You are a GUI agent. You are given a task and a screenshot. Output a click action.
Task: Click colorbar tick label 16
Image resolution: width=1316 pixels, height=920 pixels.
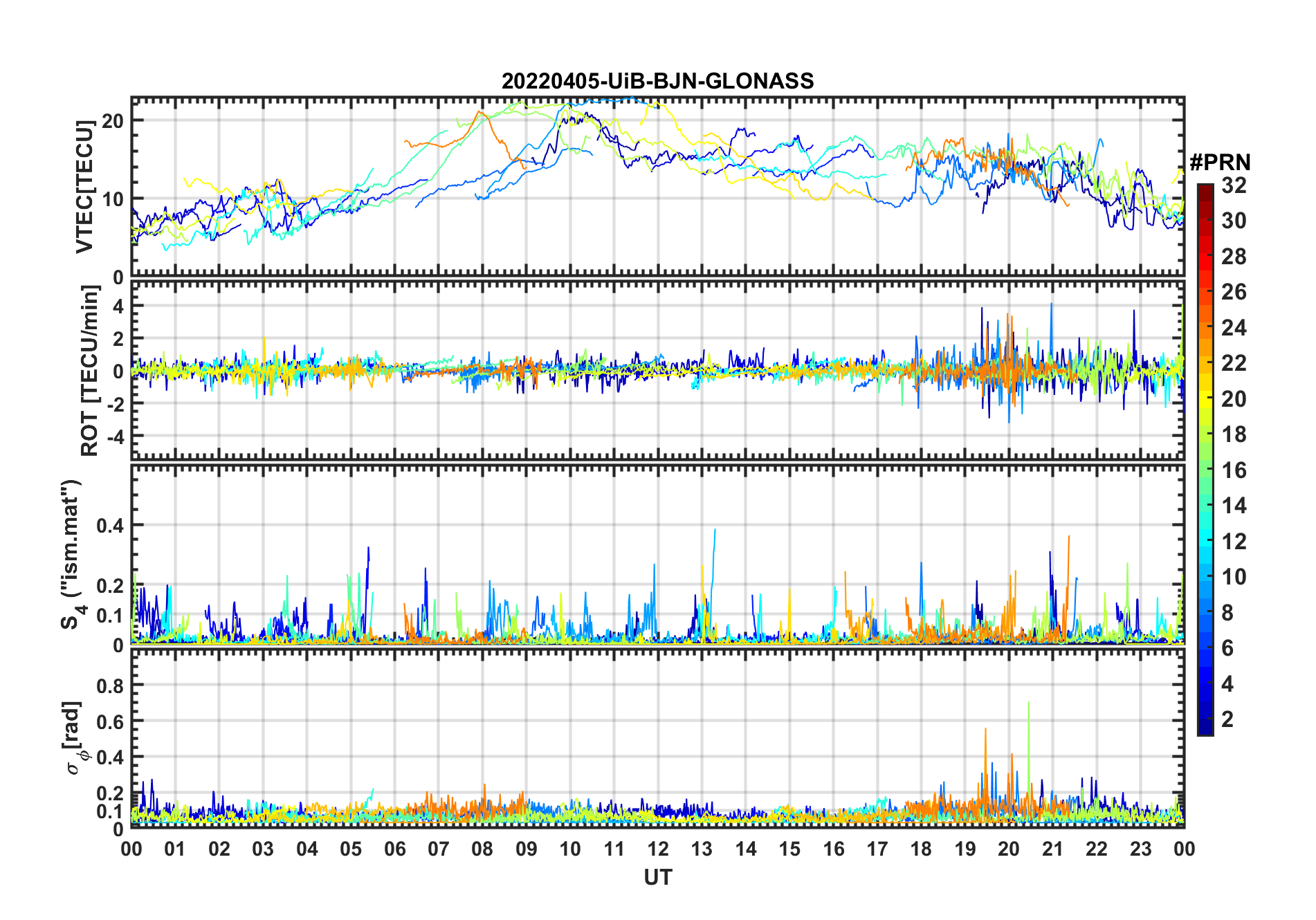(1234, 470)
